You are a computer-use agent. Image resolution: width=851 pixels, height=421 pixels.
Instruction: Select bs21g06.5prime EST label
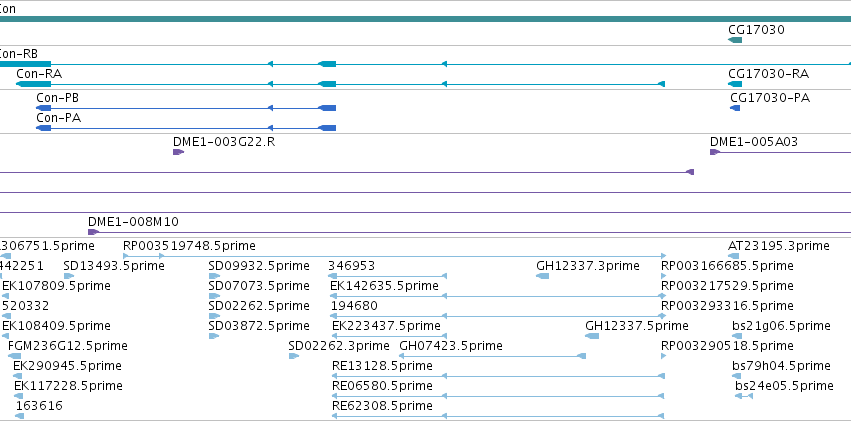782,326
